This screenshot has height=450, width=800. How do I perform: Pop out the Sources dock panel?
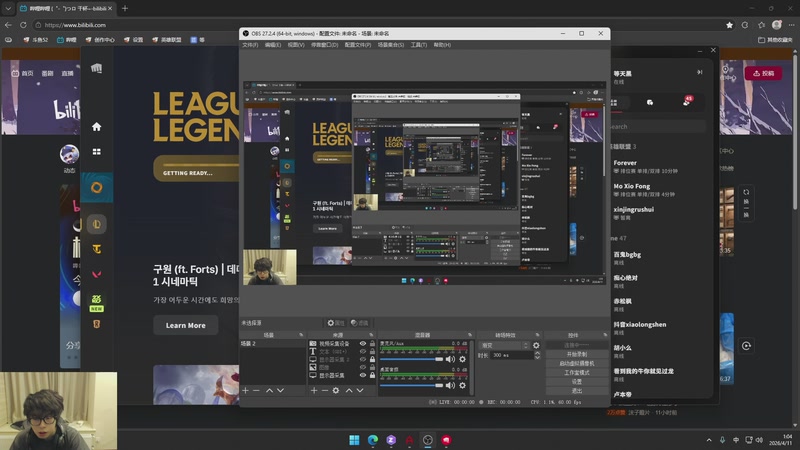(x=371, y=335)
